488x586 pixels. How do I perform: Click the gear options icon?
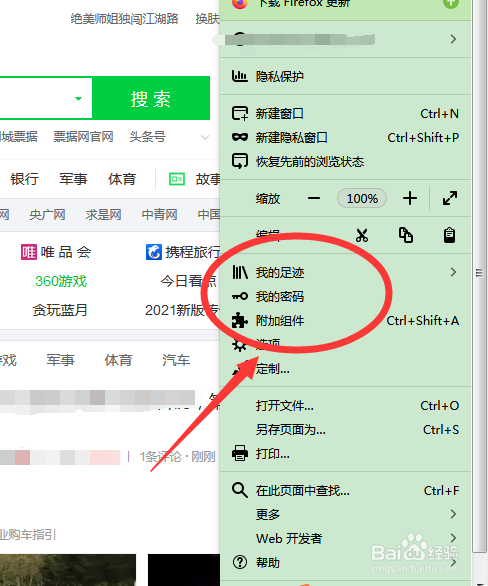[239, 345]
